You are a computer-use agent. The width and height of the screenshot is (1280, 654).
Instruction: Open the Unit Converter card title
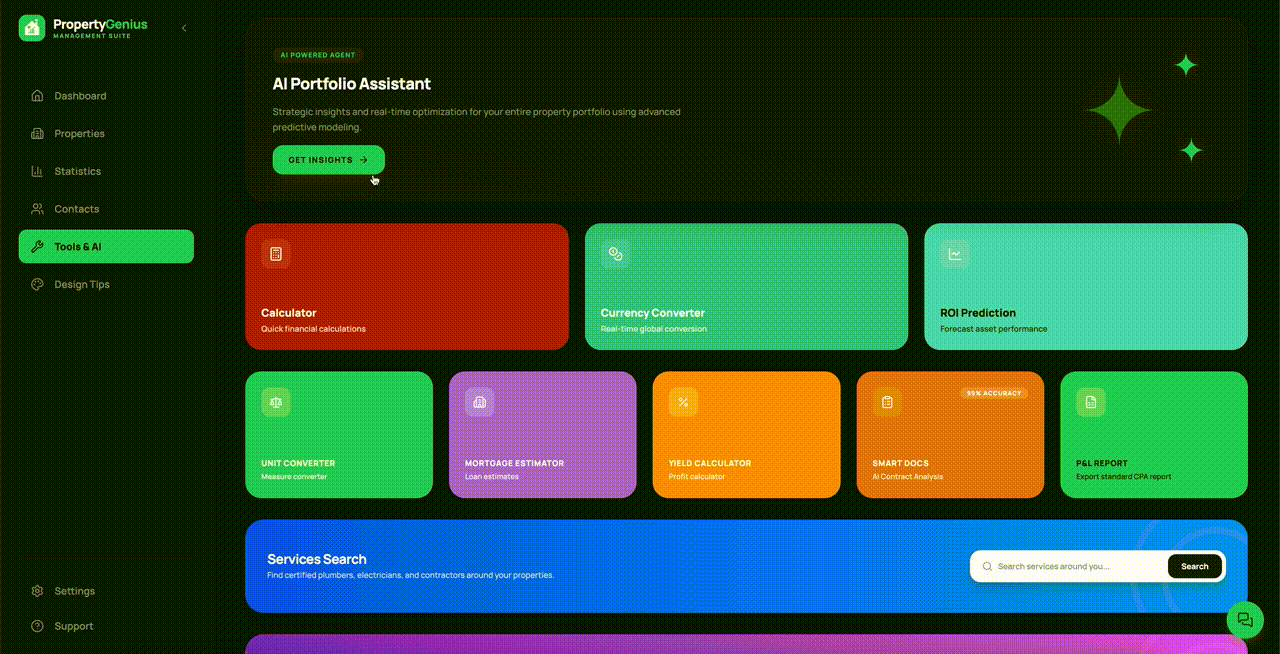tap(298, 464)
